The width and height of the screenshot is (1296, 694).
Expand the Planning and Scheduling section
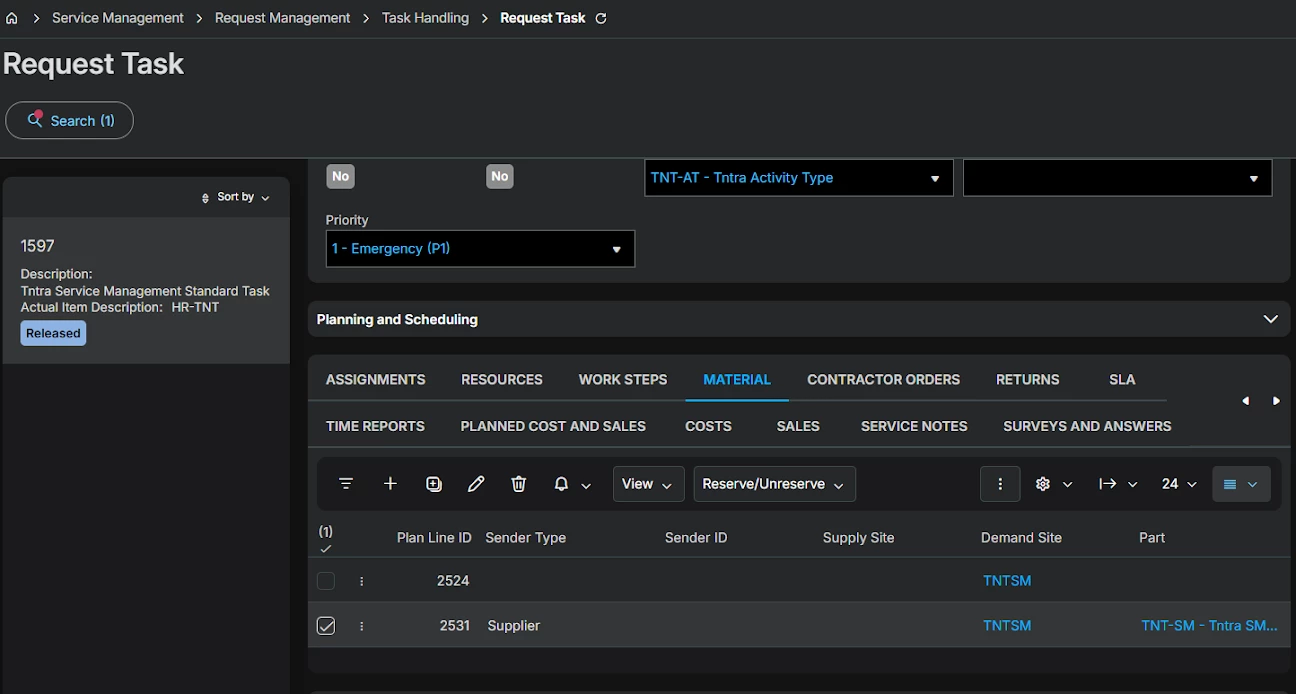click(x=1270, y=319)
